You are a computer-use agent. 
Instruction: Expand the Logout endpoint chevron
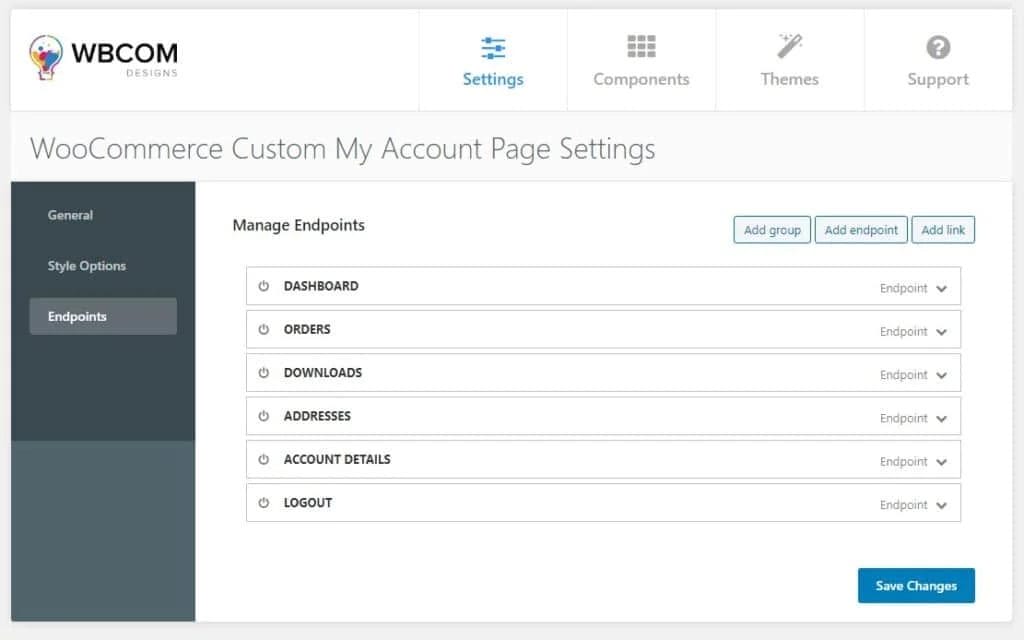941,506
